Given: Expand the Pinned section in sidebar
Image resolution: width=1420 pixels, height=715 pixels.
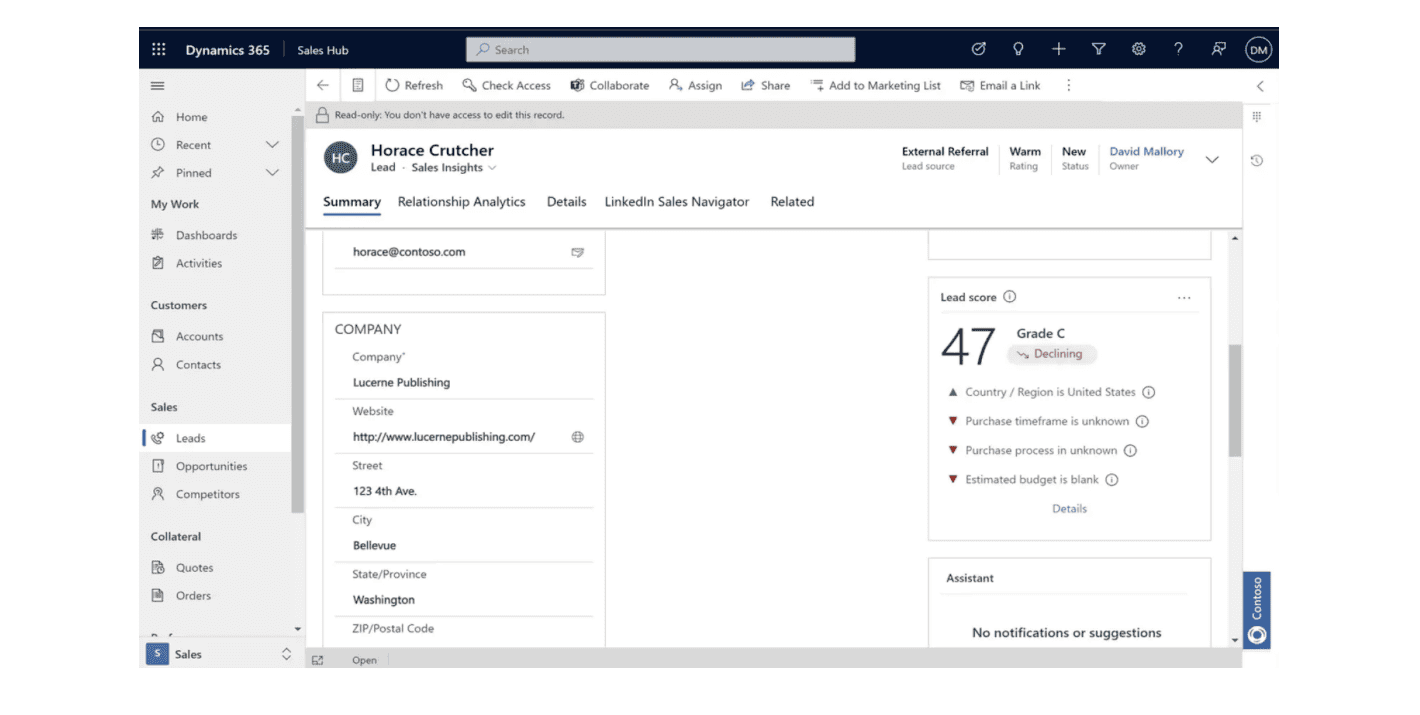Looking at the screenshot, I should [272, 173].
